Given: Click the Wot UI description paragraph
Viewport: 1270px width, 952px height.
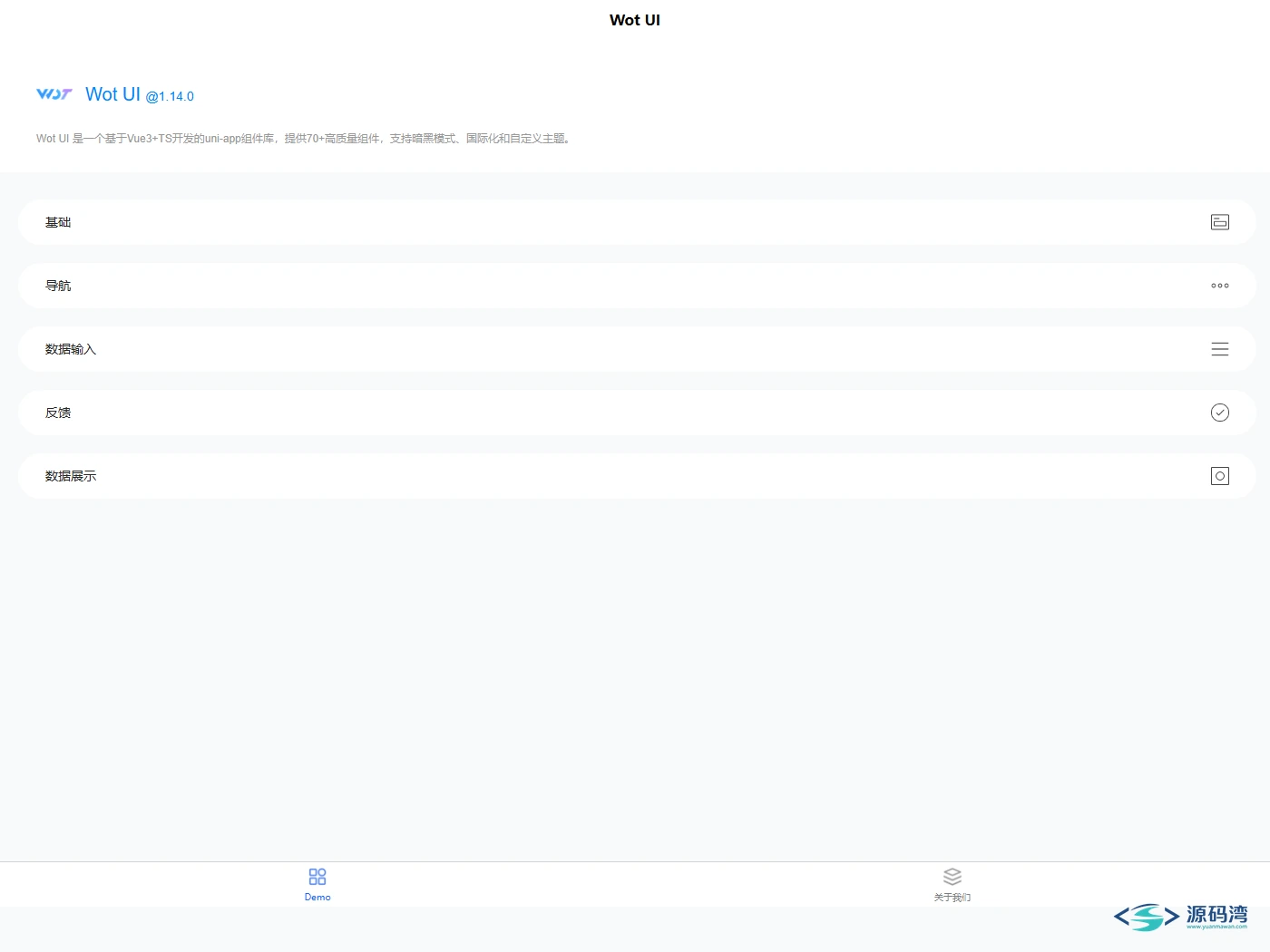Looking at the screenshot, I should click(x=303, y=139).
